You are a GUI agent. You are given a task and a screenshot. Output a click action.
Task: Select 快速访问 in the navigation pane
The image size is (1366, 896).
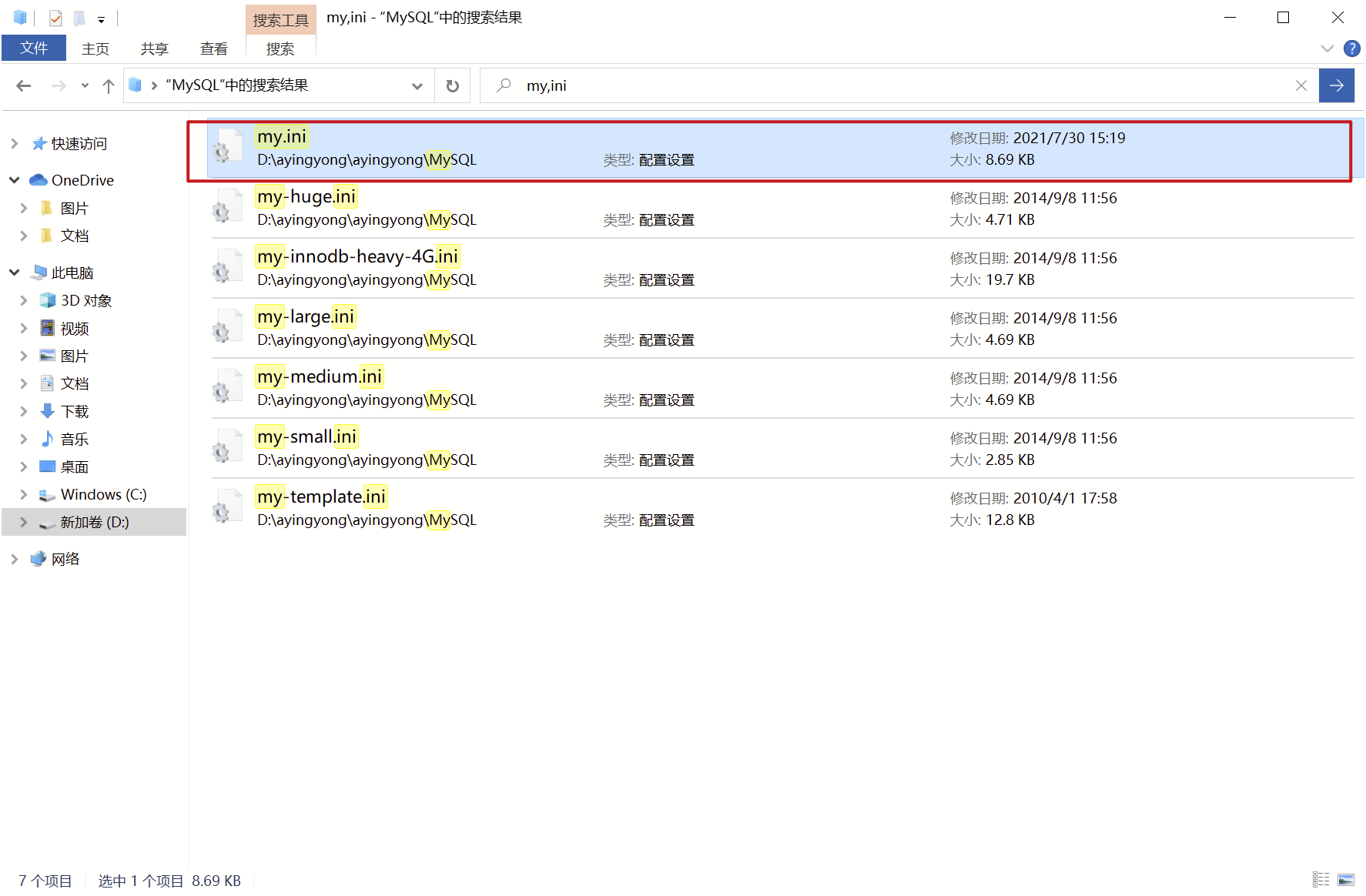79,144
